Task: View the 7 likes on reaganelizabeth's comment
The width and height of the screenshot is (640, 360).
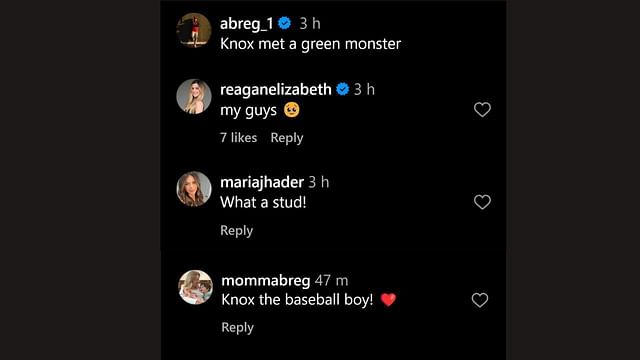Action: (x=239, y=138)
